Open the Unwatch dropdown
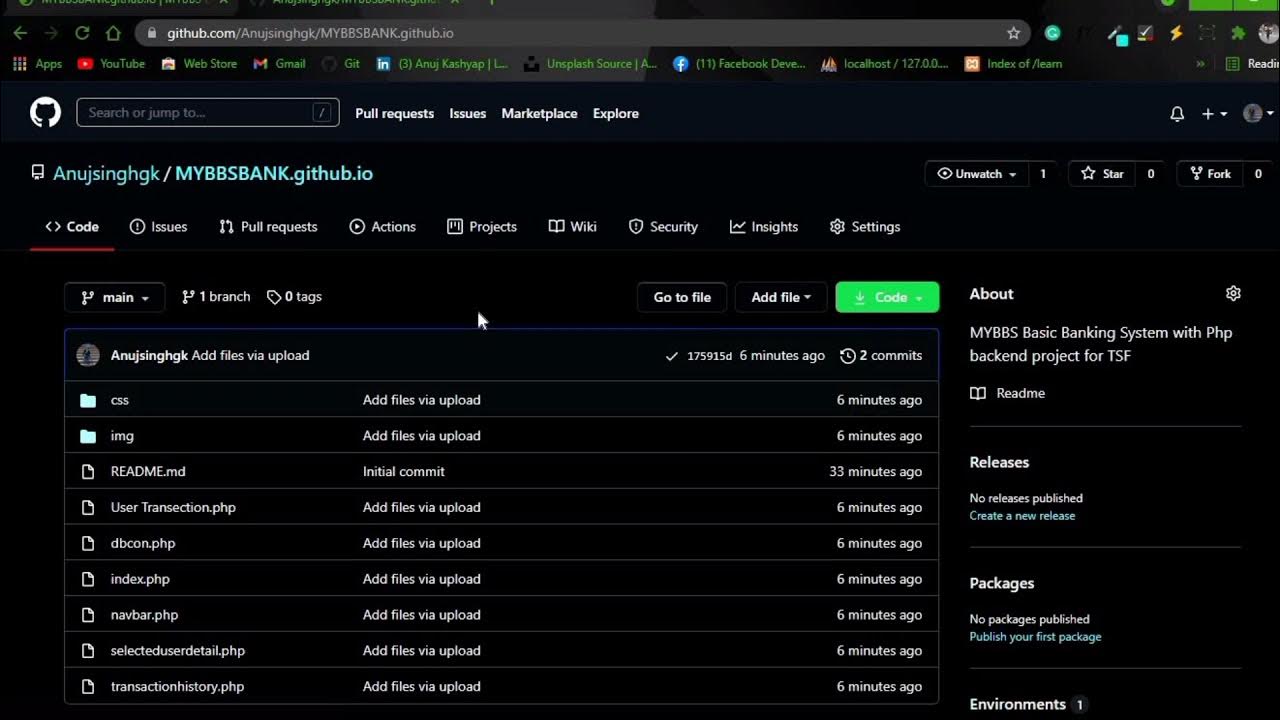The image size is (1280, 720). coord(977,174)
